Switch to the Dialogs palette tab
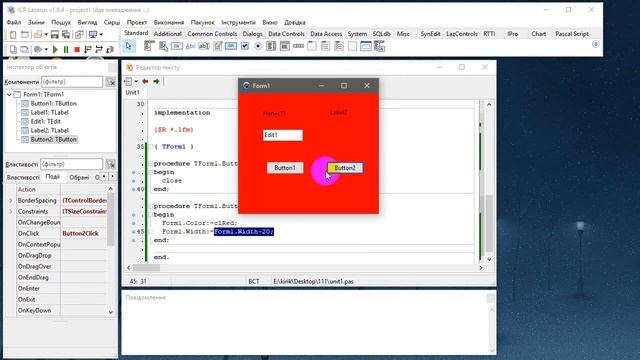The height and width of the screenshot is (360, 640). click(x=252, y=34)
